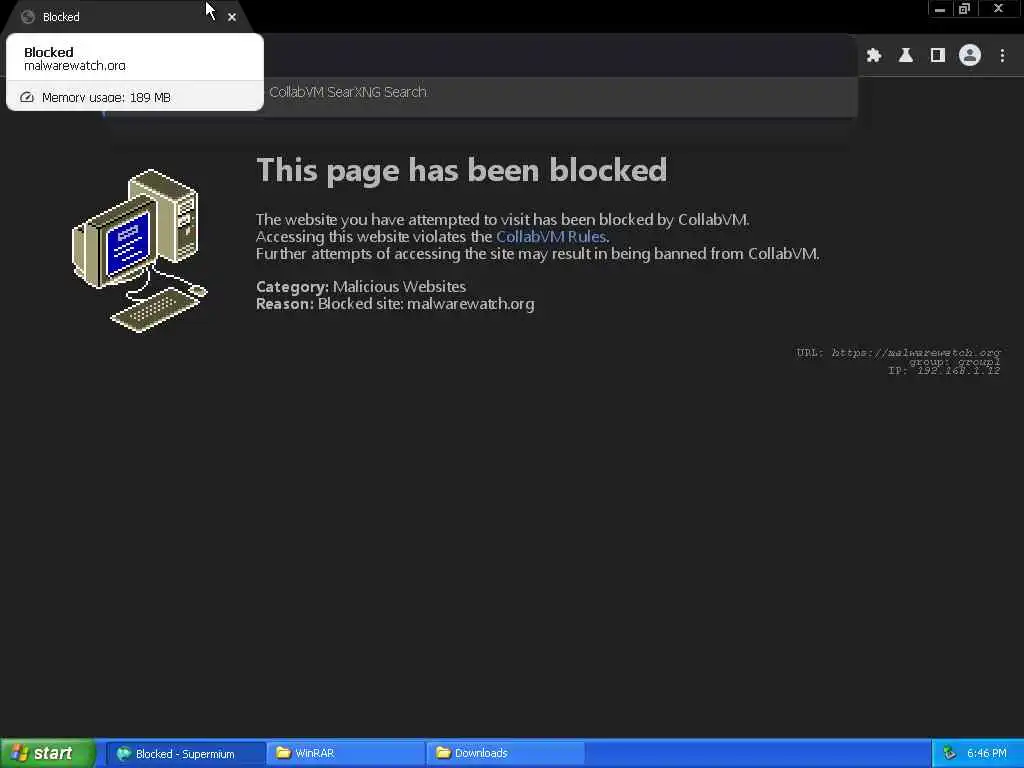Screen dimensions: 1024x768
Task: Click the 6:46 PM taskbar clock
Action: click(x=987, y=754)
